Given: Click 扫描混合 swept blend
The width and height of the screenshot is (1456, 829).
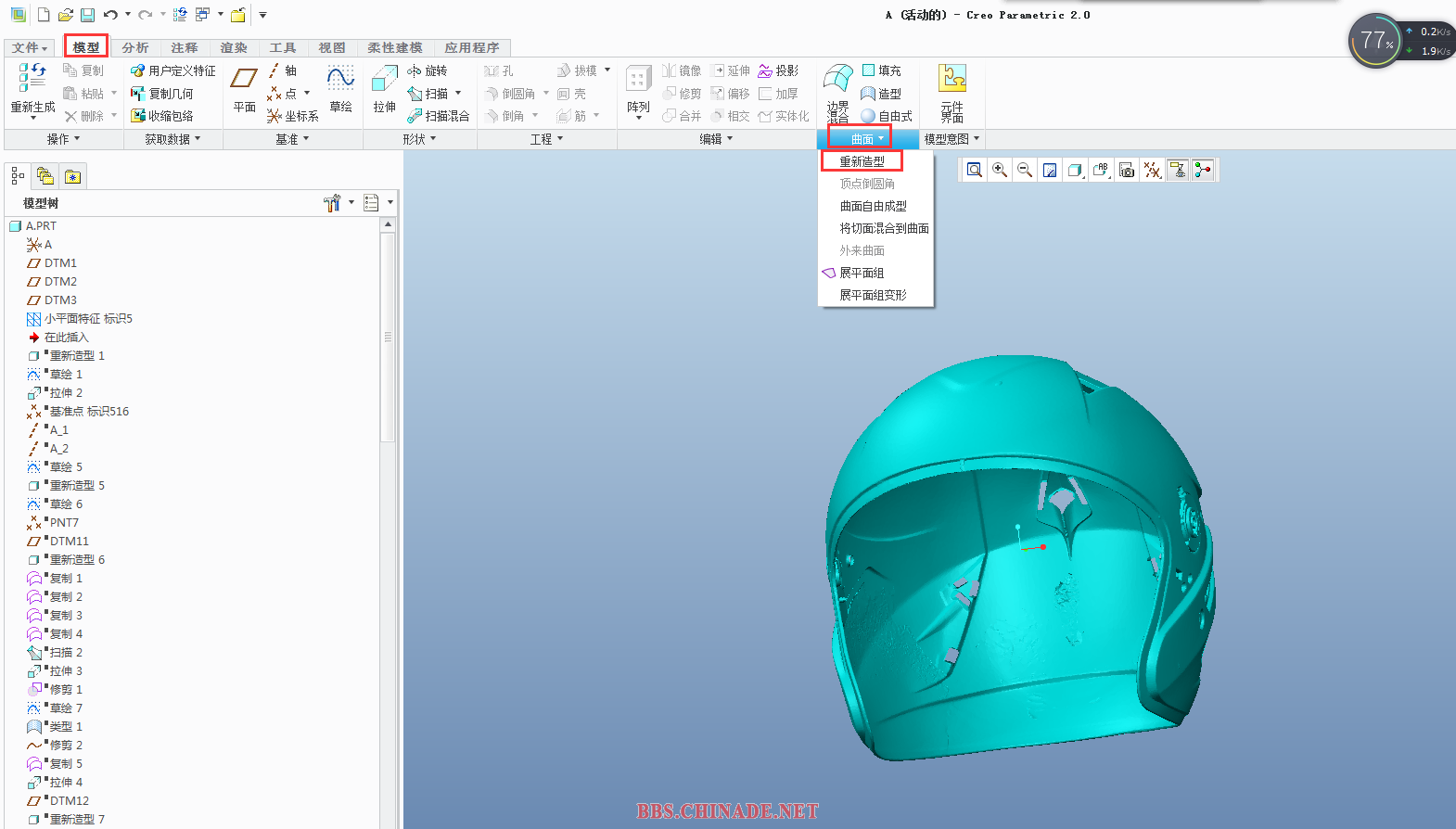Looking at the screenshot, I should coord(439,116).
